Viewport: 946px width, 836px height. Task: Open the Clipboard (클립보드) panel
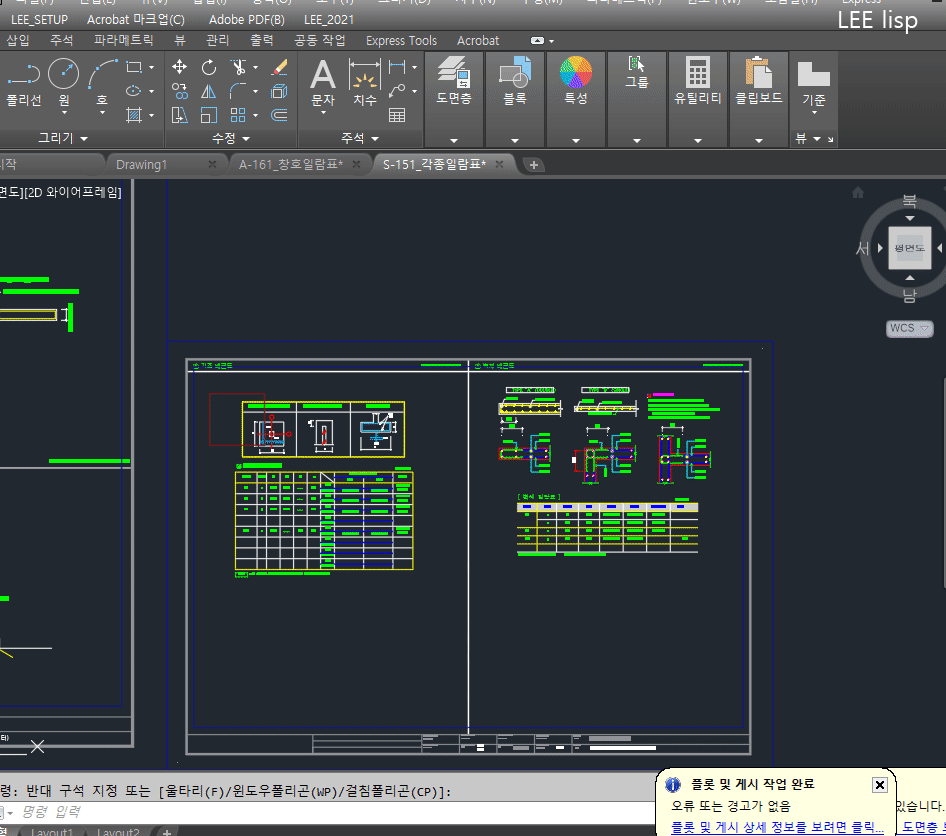click(758, 80)
